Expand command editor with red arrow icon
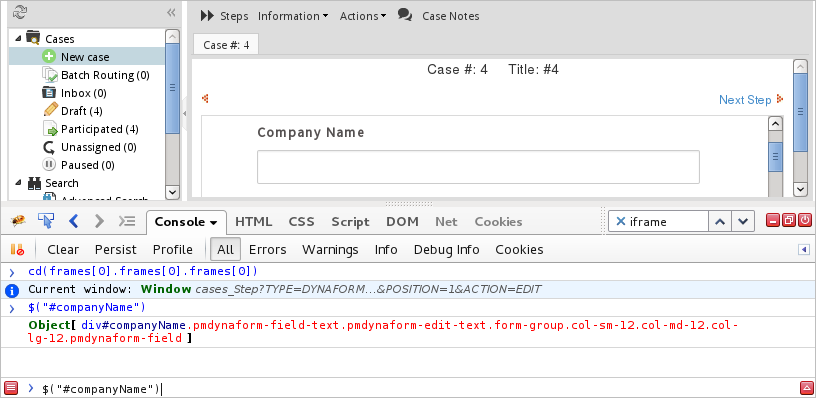816x398 pixels. [806, 388]
